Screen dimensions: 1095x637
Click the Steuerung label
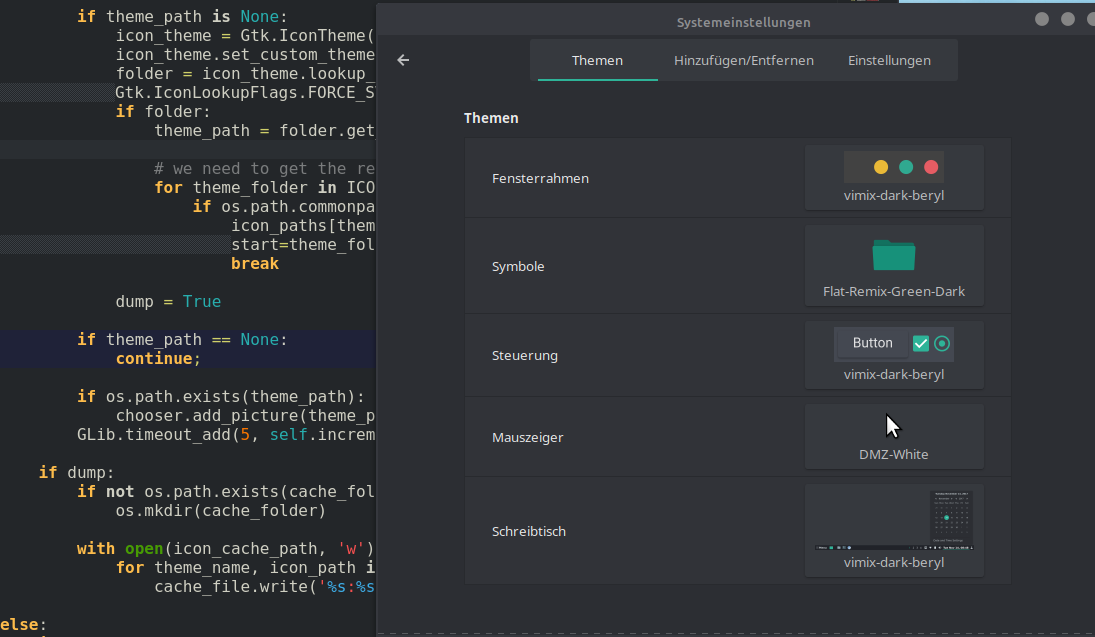[x=524, y=356]
